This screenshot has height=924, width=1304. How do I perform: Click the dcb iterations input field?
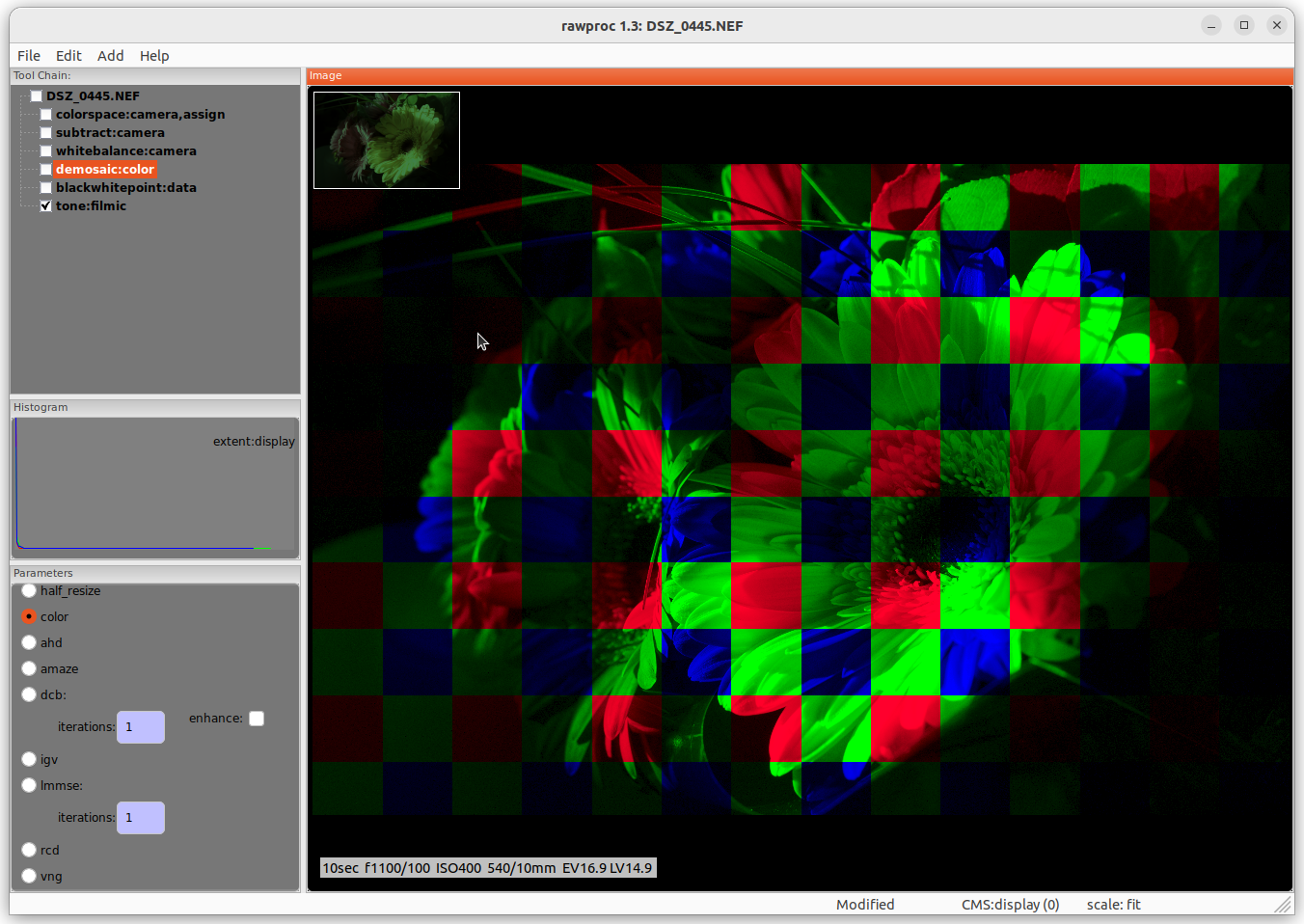coord(141,727)
